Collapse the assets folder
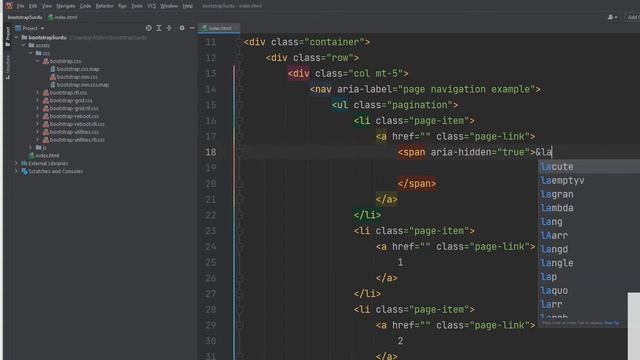Viewport: 640px width, 360px height. [x=24, y=45]
